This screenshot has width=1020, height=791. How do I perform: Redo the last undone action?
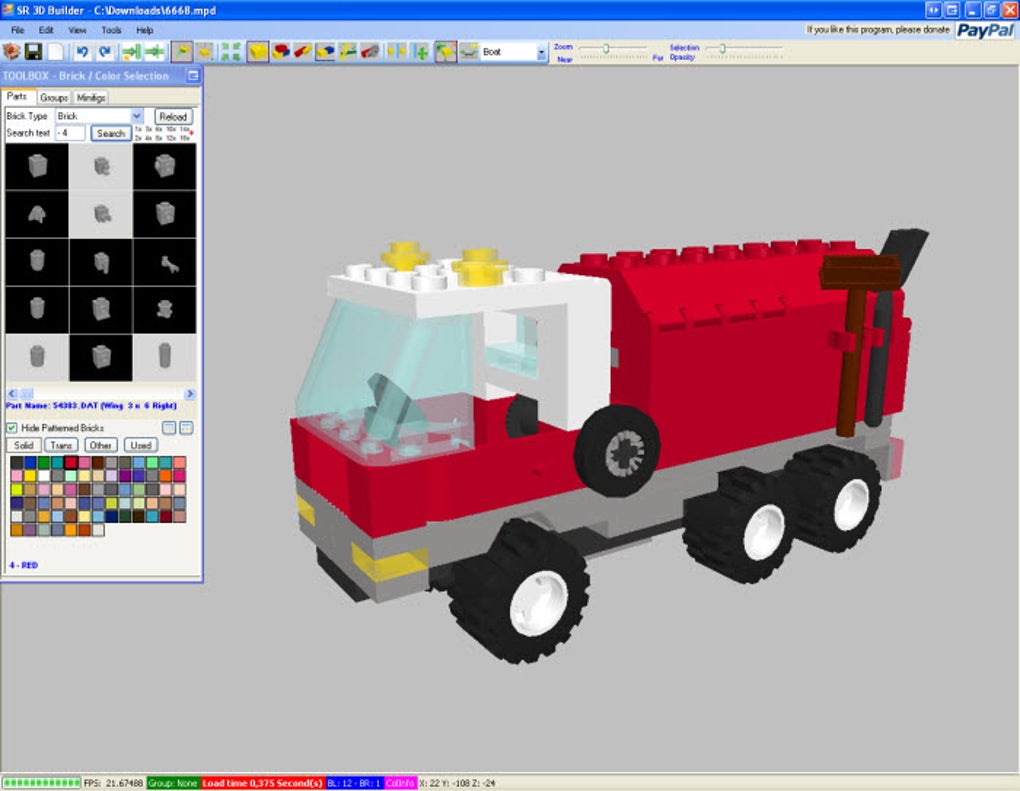pyautogui.click(x=104, y=52)
